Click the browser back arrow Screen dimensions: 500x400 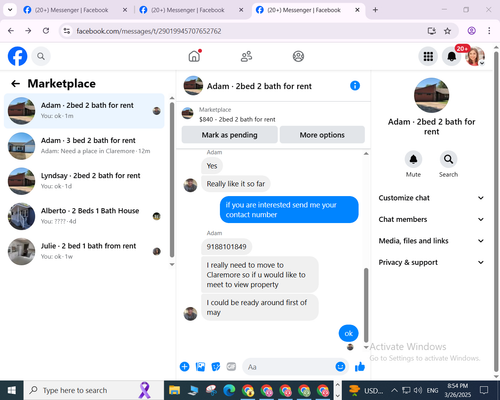(x=11, y=31)
